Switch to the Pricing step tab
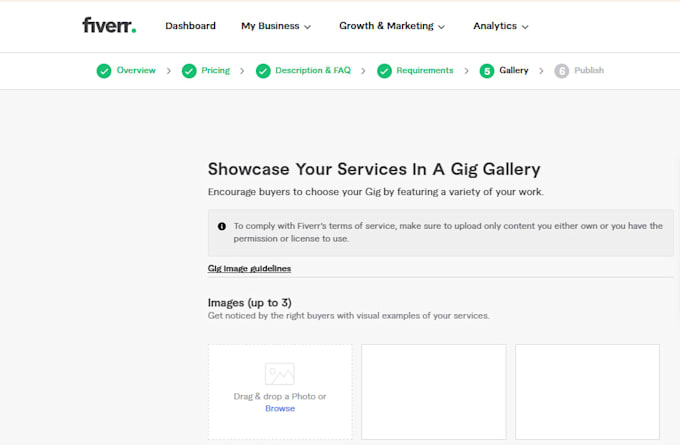 click(216, 70)
